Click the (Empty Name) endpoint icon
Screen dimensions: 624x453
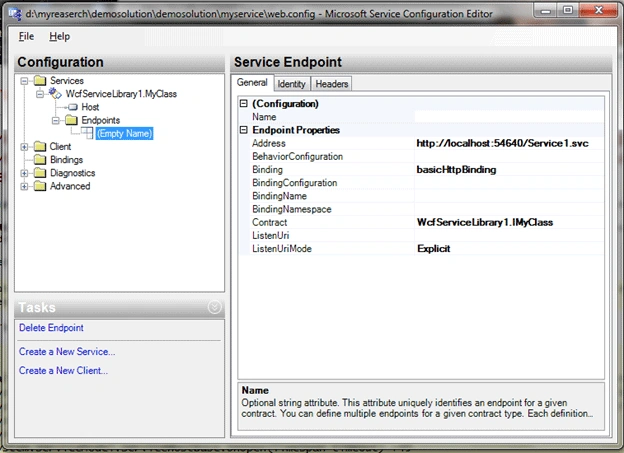[x=87, y=133]
